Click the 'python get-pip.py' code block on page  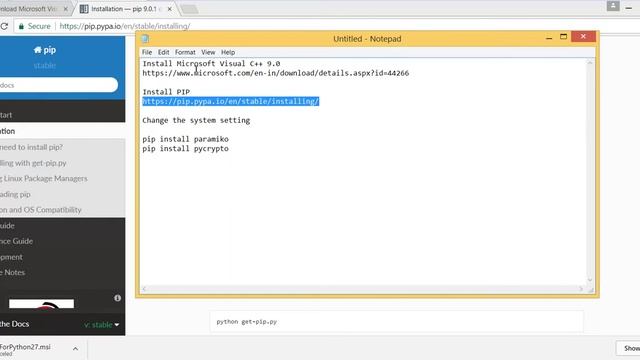click(x=397, y=322)
